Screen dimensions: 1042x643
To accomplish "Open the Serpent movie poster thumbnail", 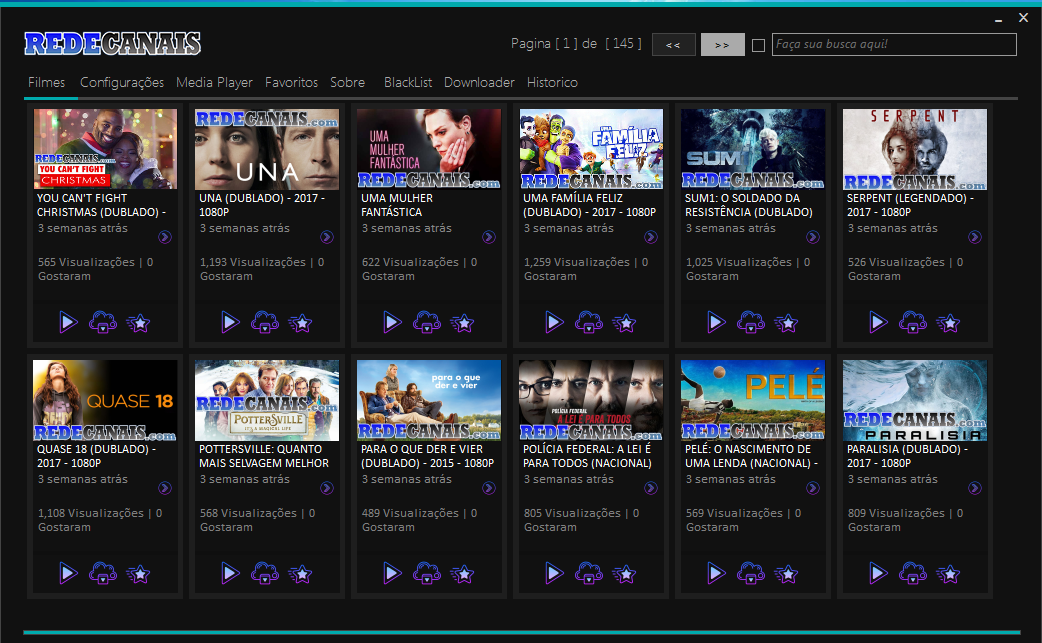I will pos(914,149).
